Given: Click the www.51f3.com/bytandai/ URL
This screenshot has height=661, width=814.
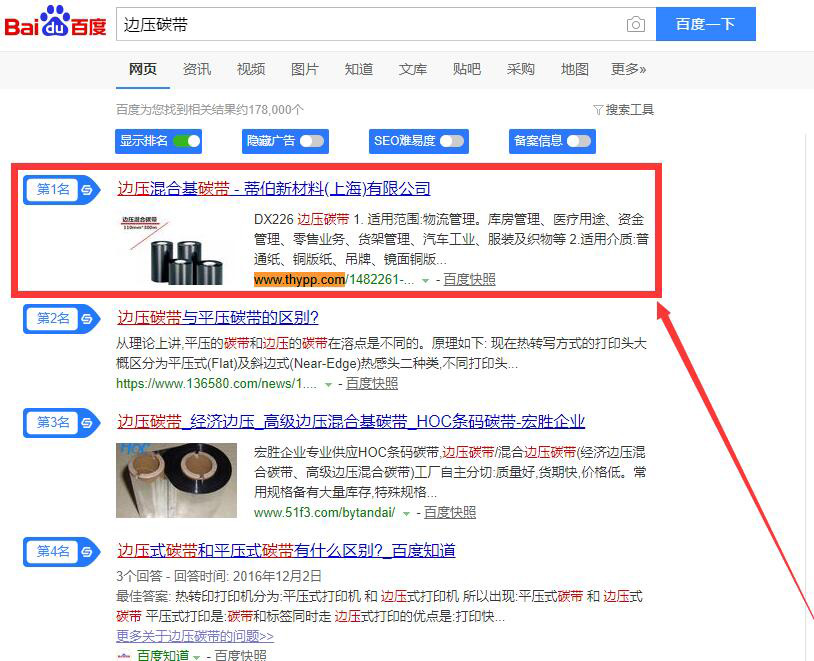Looking at the screenshot, I should (x=324, y=512).
